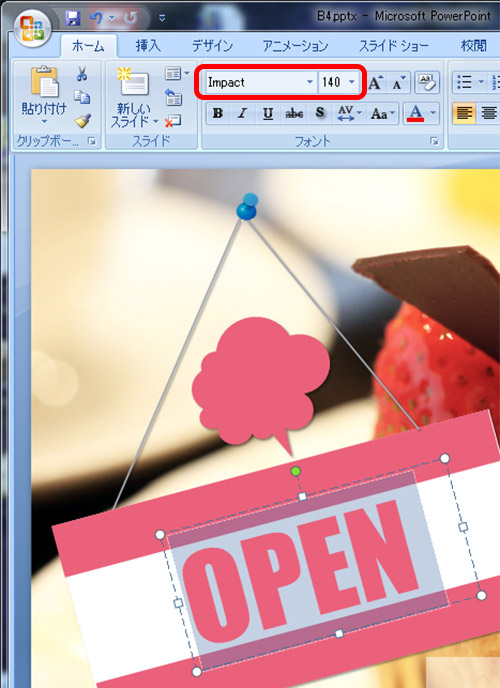Increase font size with large A icon
The height and width of the screenshot is (688, 500).
tap(376, 82)
